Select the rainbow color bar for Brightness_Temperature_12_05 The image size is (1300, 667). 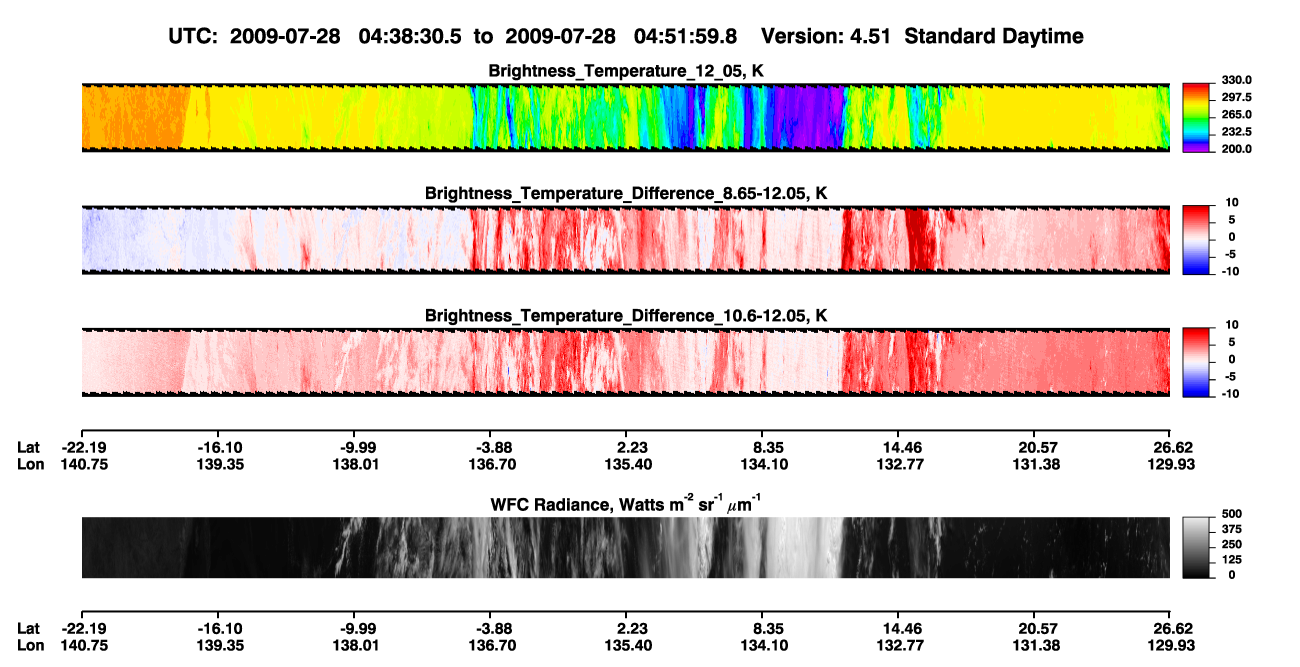pos(1197,117)
